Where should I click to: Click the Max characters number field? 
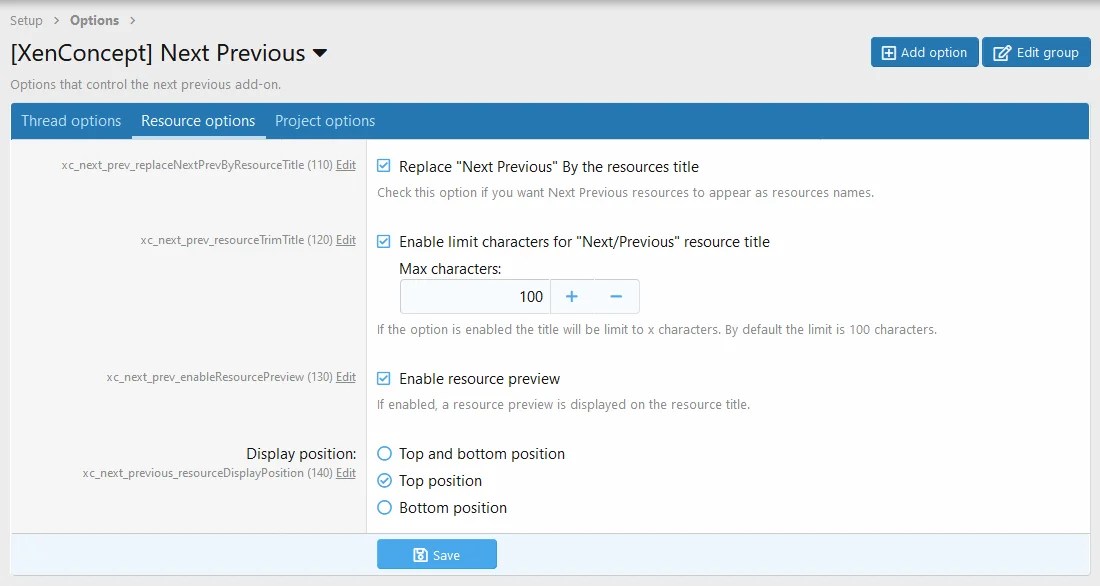tap(475, 297)
